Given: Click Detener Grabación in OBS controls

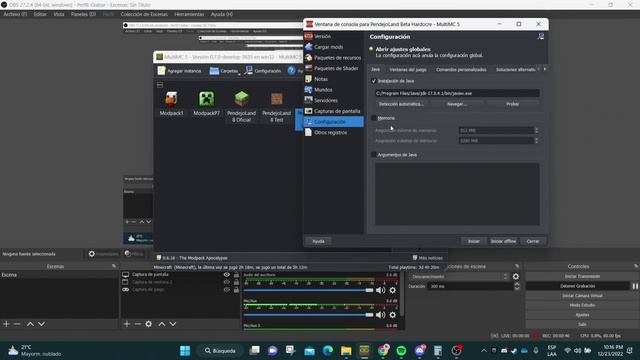Looking at the screenshot, I should [578, 286].
